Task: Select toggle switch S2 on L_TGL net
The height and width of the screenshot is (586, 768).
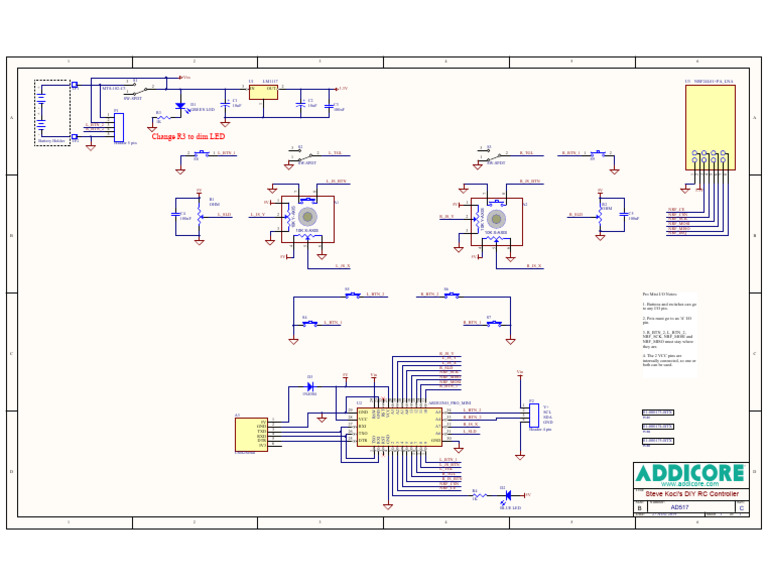Action: coord(304,154)
